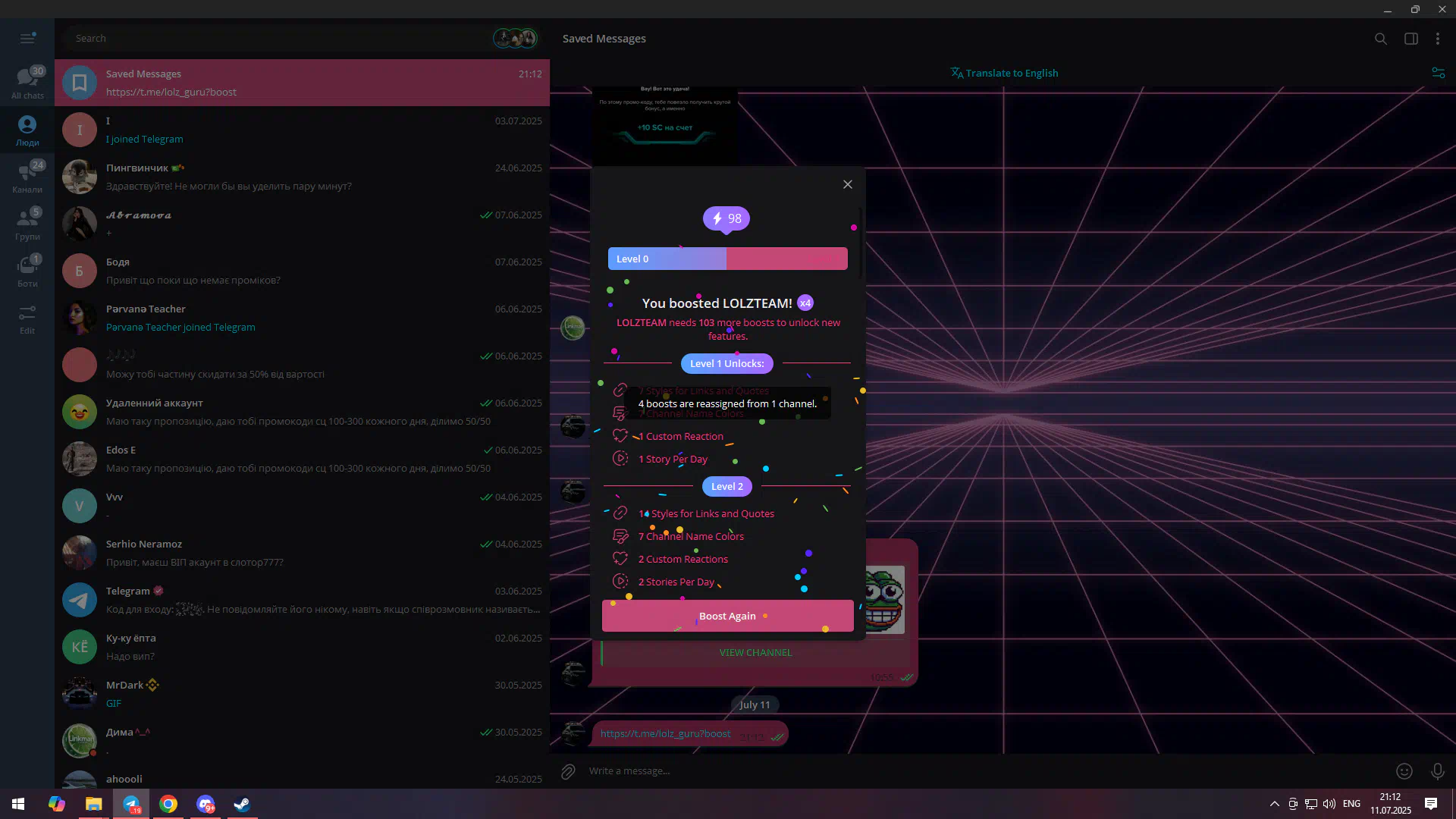This screenshot has width=1456, height=819.
Task: Open the Дима chat
Action: tap(303, 741)
